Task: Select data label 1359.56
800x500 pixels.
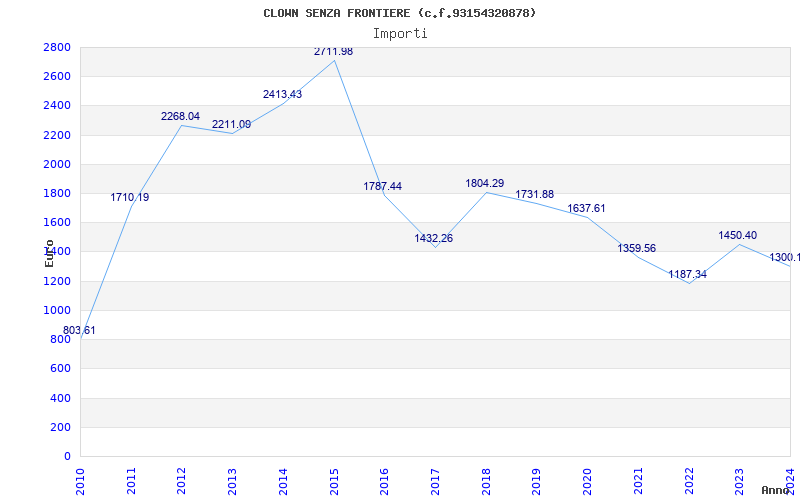Action: pyautogui.click(x=636, y=248)
